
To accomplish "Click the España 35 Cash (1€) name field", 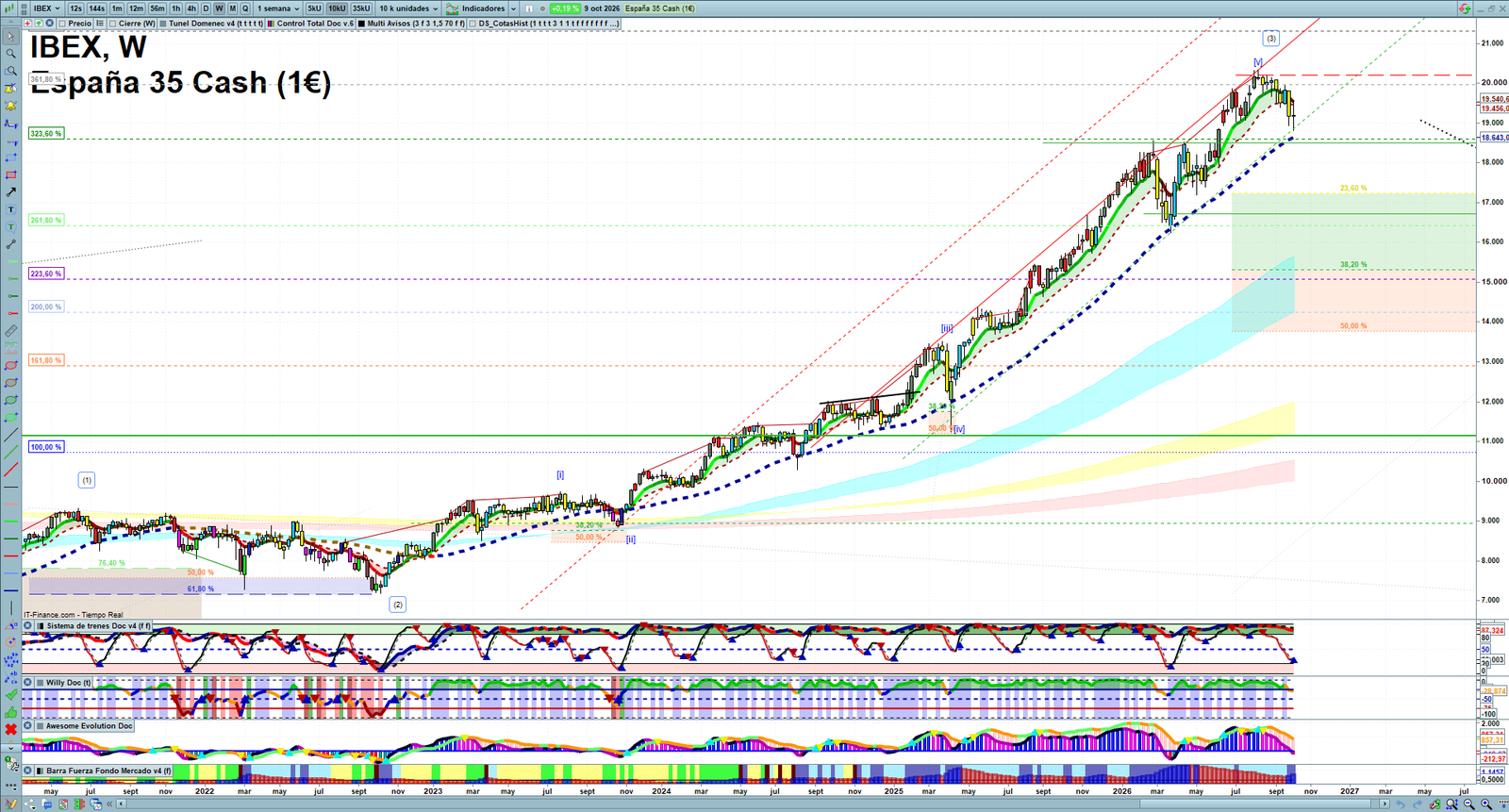I will point(660,8).
